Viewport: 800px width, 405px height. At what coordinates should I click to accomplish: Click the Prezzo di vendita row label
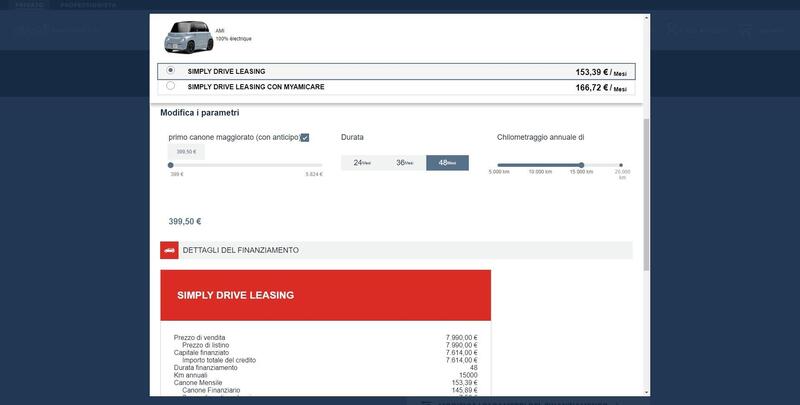(199, 338)
